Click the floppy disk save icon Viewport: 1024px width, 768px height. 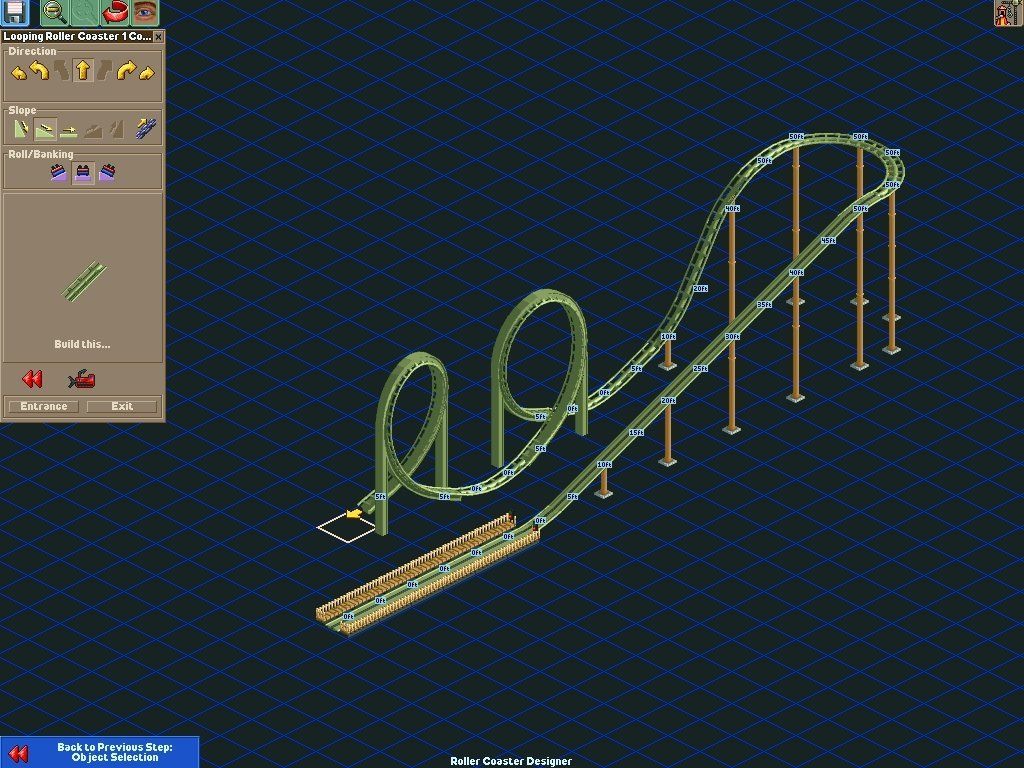(17, 13)
